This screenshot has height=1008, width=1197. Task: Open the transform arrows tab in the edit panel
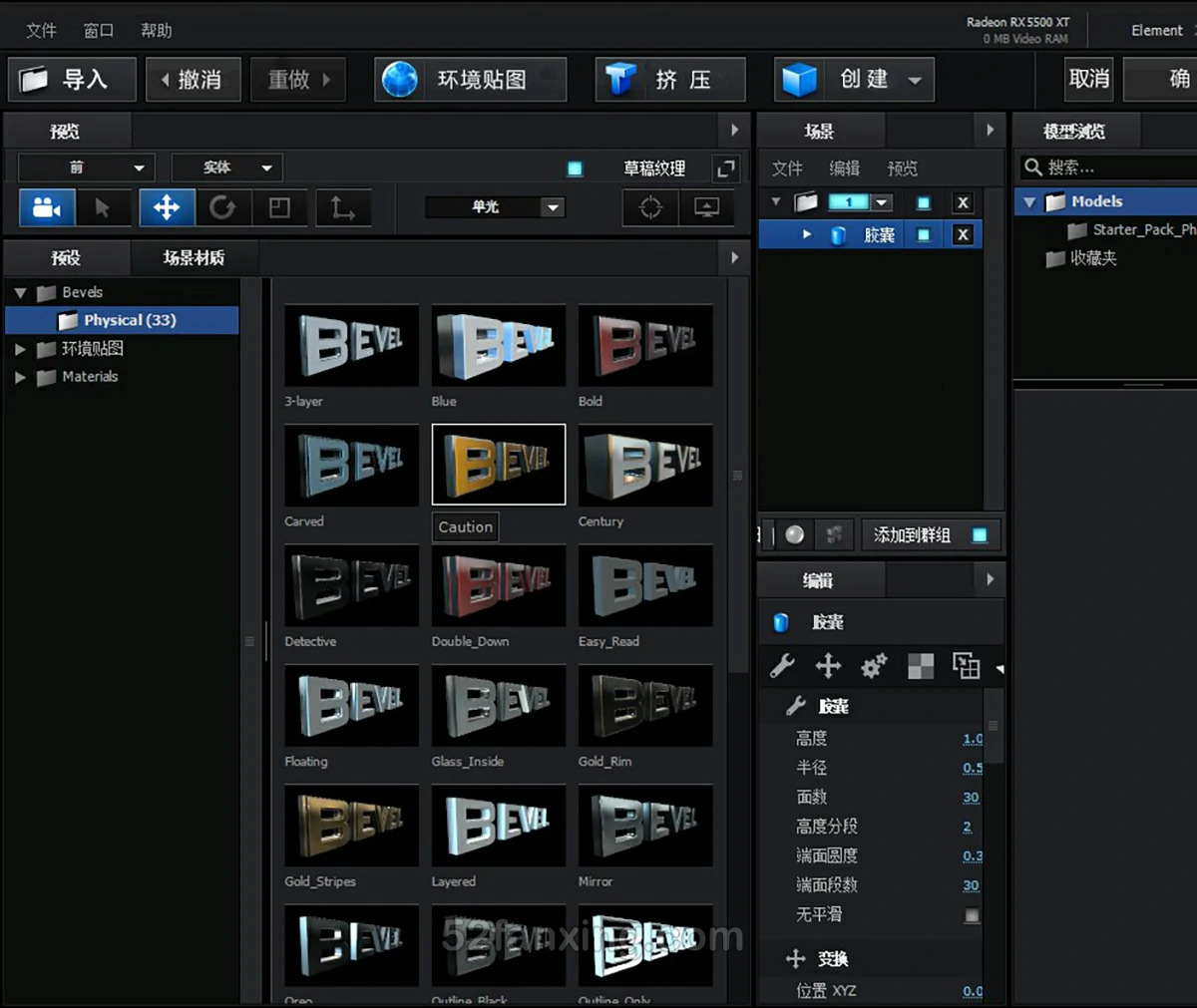828,665
